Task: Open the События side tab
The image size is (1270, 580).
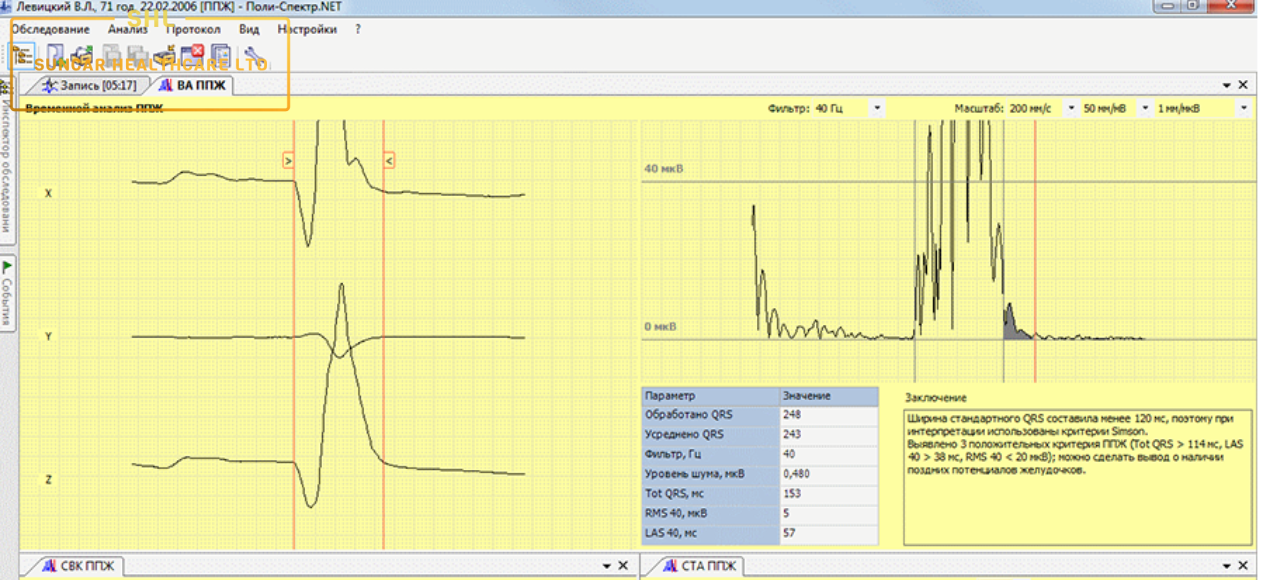Action: 6,293
